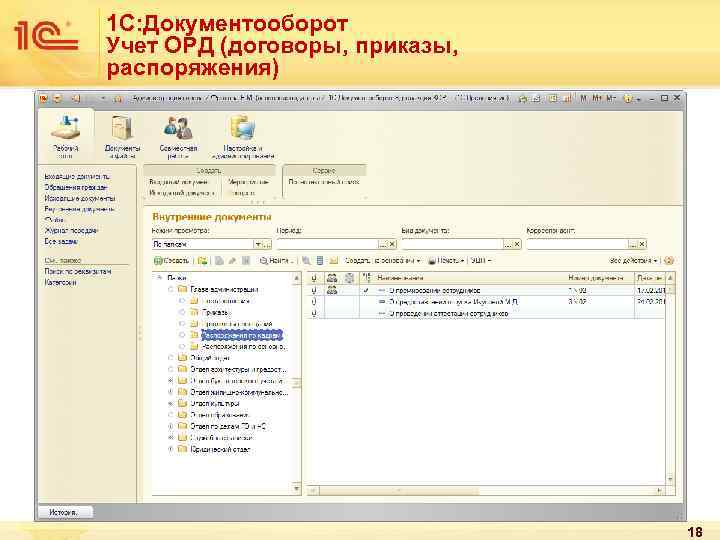Click the История button at bottom
Screen dimensions: 720x540
coord(64,512)
